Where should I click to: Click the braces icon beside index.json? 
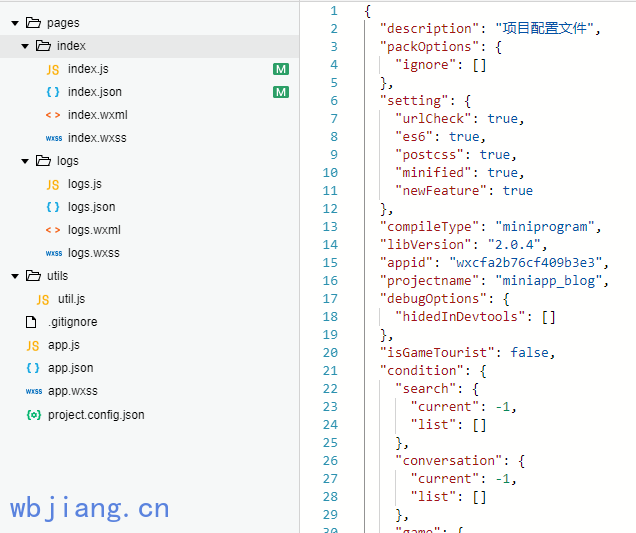53,92
